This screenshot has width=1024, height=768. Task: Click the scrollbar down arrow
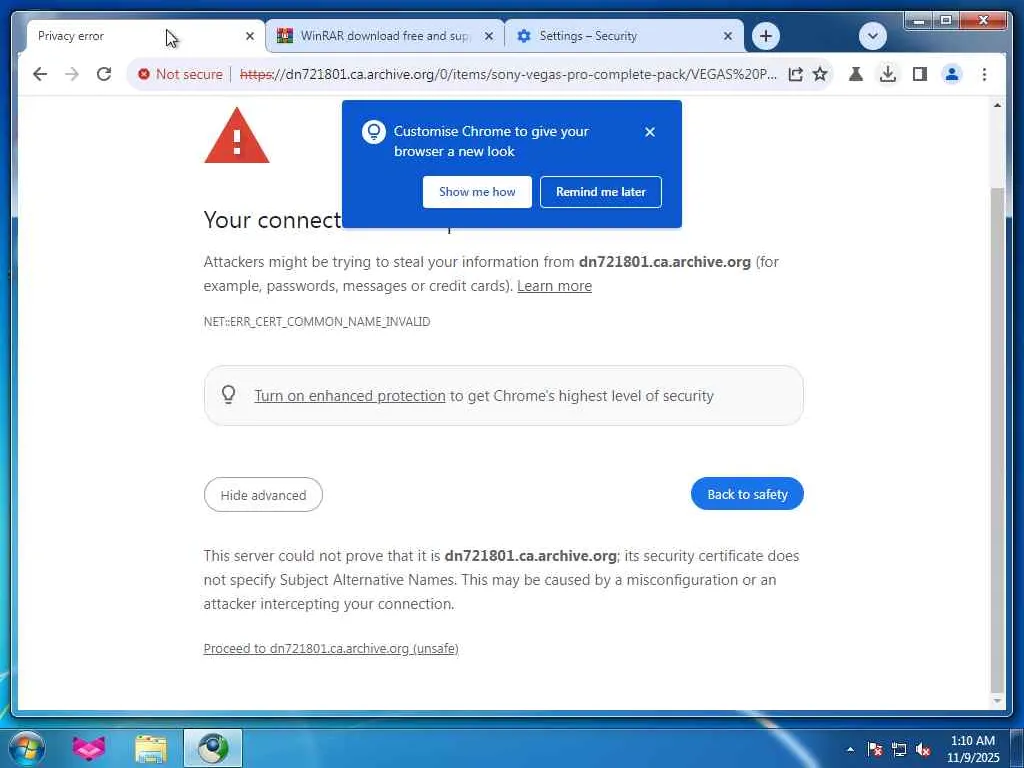point(997,701)
